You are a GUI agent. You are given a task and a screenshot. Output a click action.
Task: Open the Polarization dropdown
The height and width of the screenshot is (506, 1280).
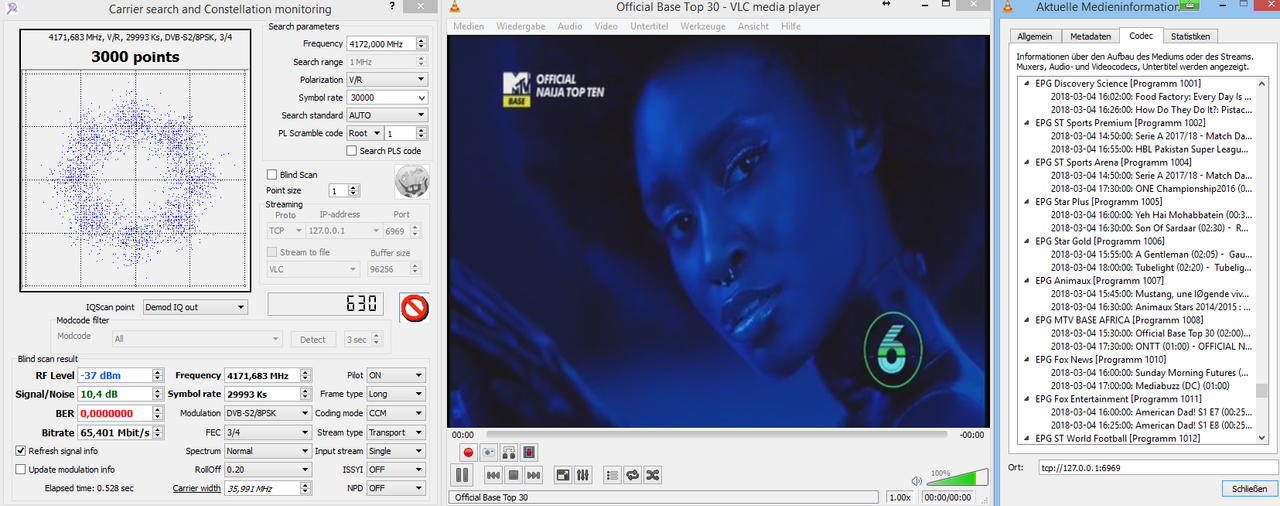[387, 79]
